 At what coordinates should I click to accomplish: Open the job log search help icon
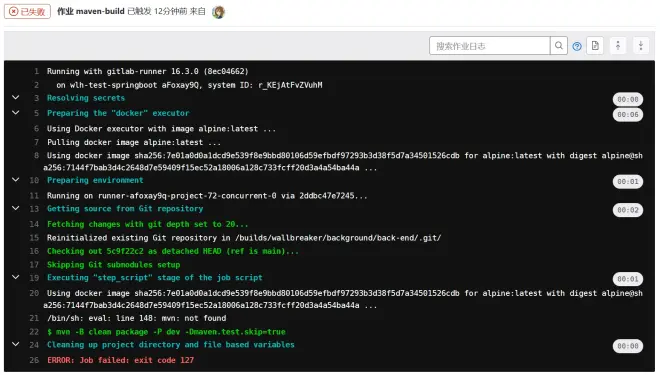pos(577,46)
